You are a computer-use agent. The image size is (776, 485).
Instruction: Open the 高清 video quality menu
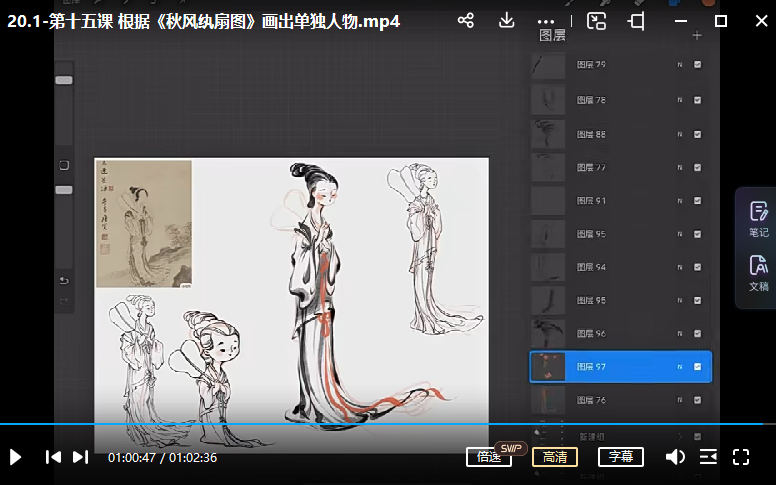tap(555, 457)
